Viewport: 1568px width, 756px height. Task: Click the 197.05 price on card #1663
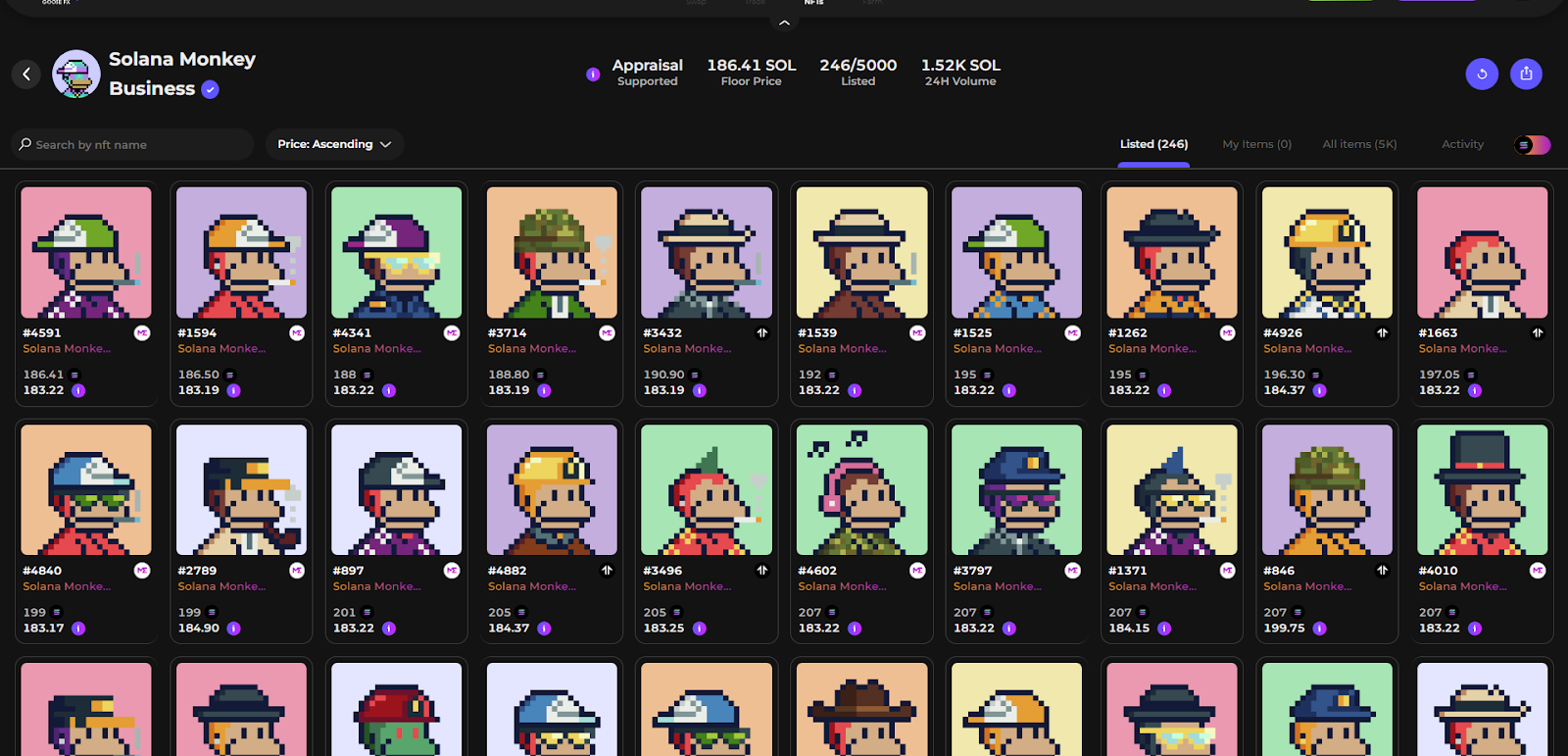pyautogui.click(x=1439, y=375)
